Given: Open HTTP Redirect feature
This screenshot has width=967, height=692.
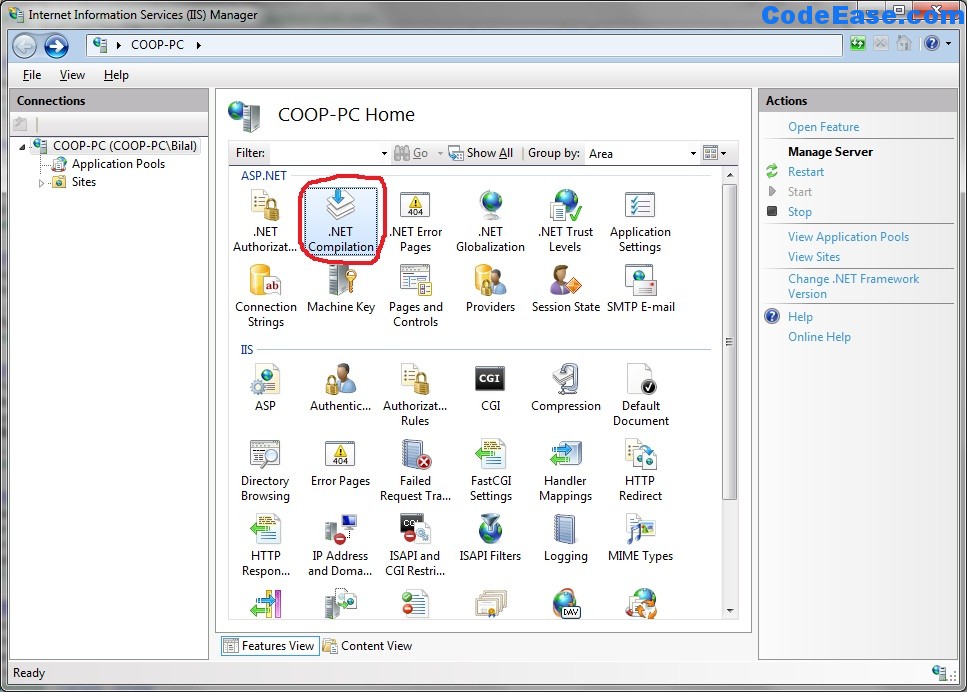Looking at the screenshot, I should (640, 470).
